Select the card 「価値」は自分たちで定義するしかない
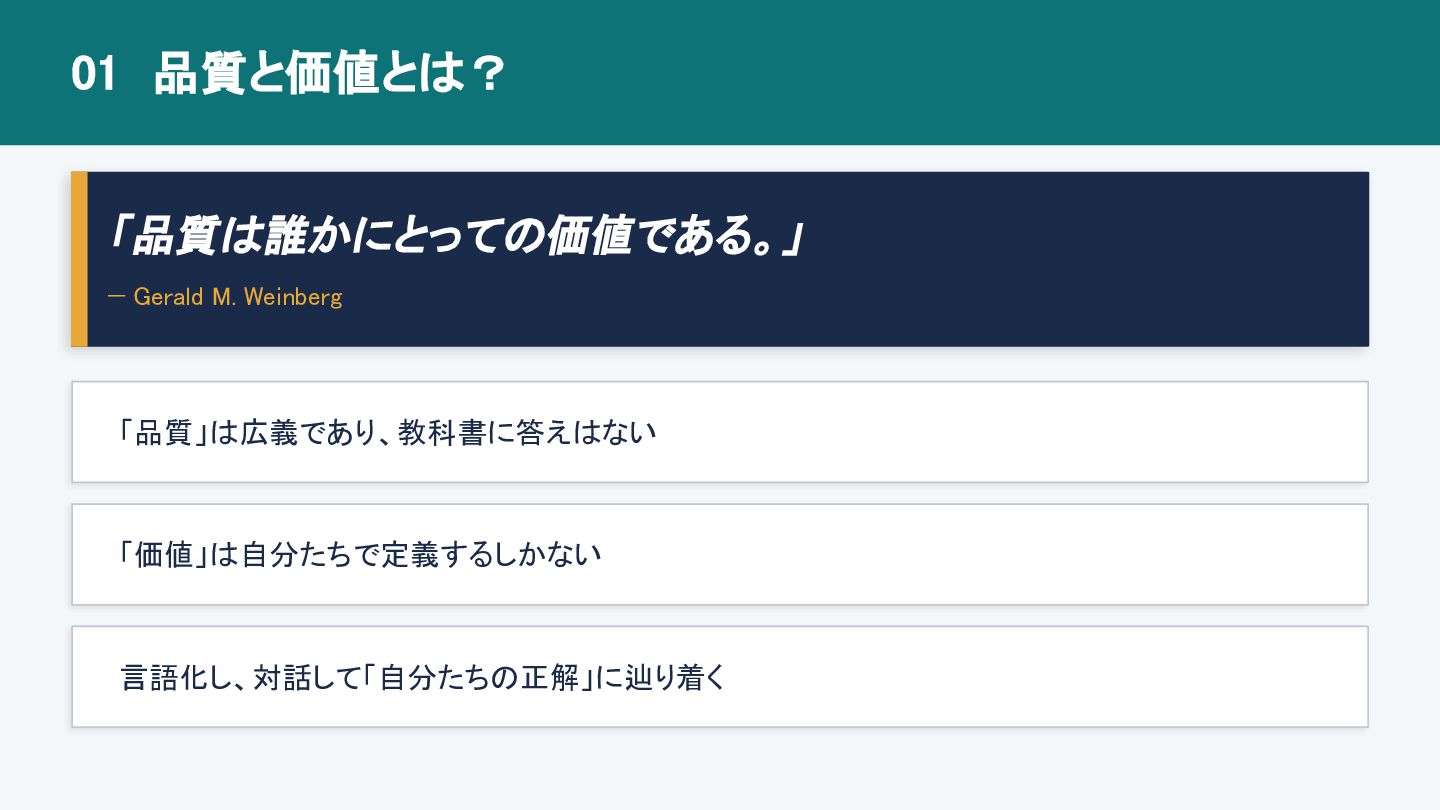This screenshot has width=1440, height=810. pyautogui.click(x=720, y=554)
